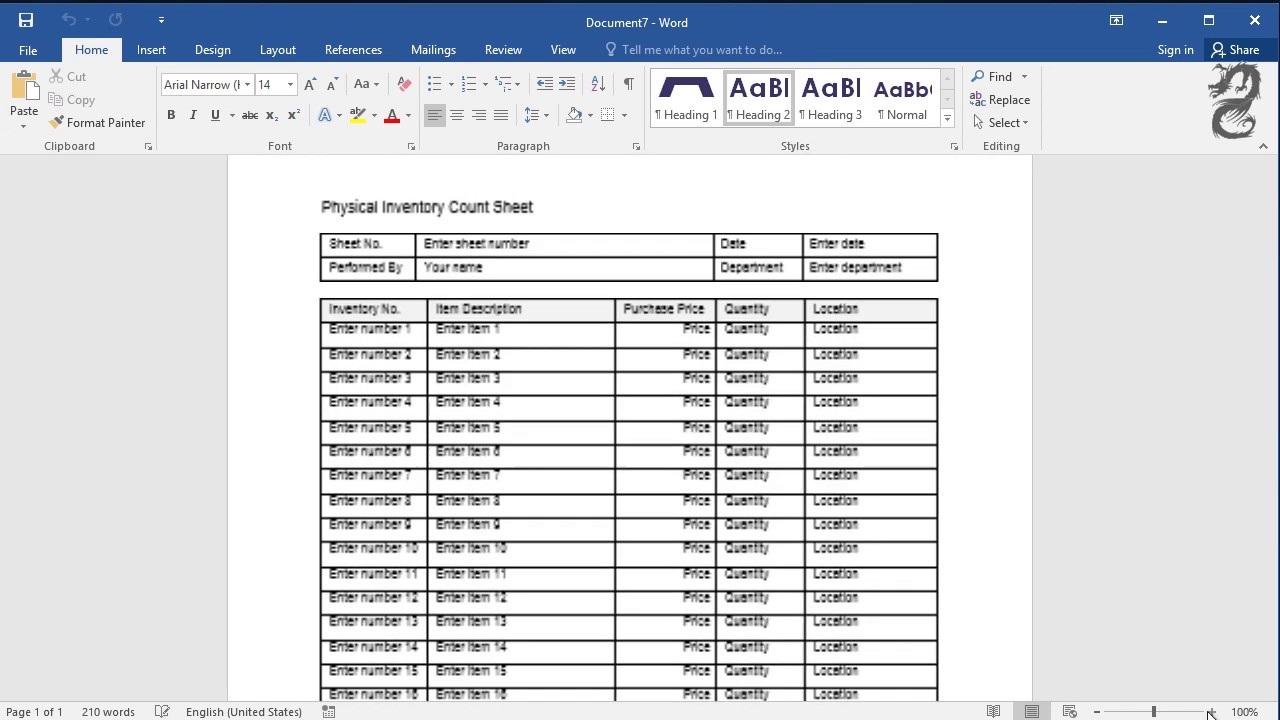Click the Cut command
The image size is (1280, 720).
coord(68,77)
